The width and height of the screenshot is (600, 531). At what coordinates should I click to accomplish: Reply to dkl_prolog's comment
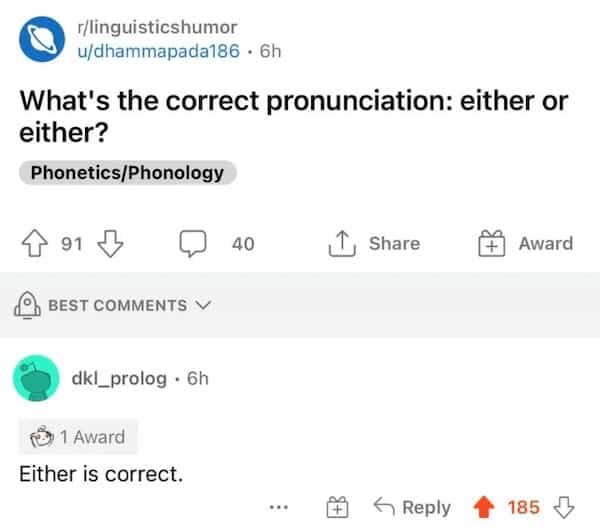(x=415, y=507)
